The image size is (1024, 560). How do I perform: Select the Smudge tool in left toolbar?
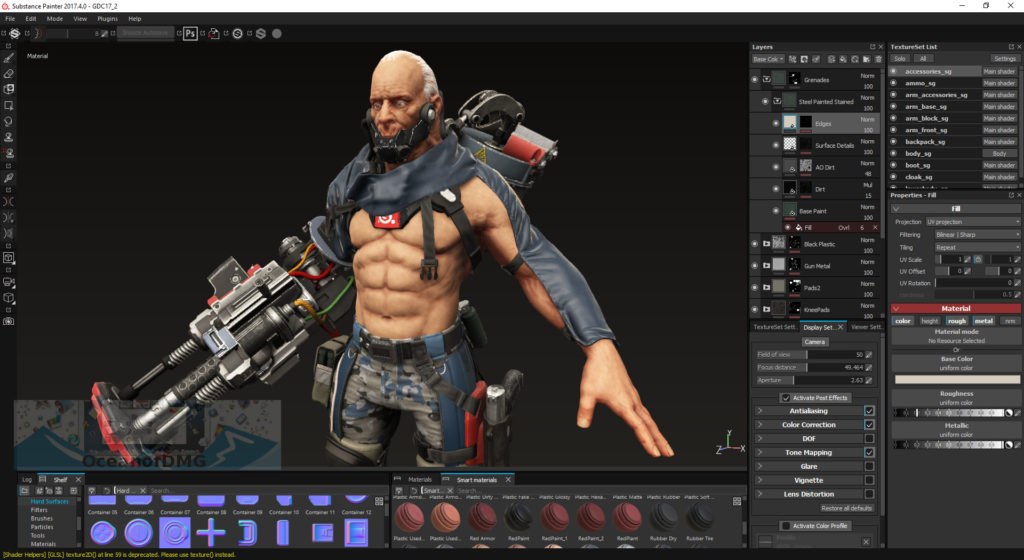(x=8, y=121)
